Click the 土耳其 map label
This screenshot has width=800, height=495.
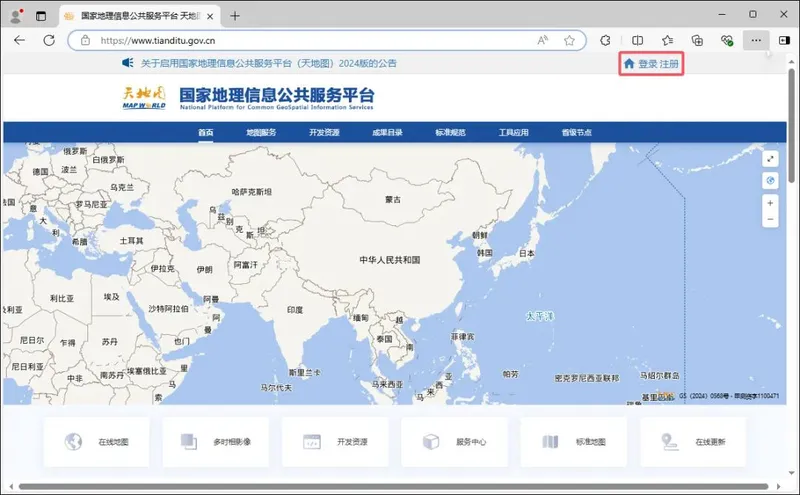tap(131, 240)
